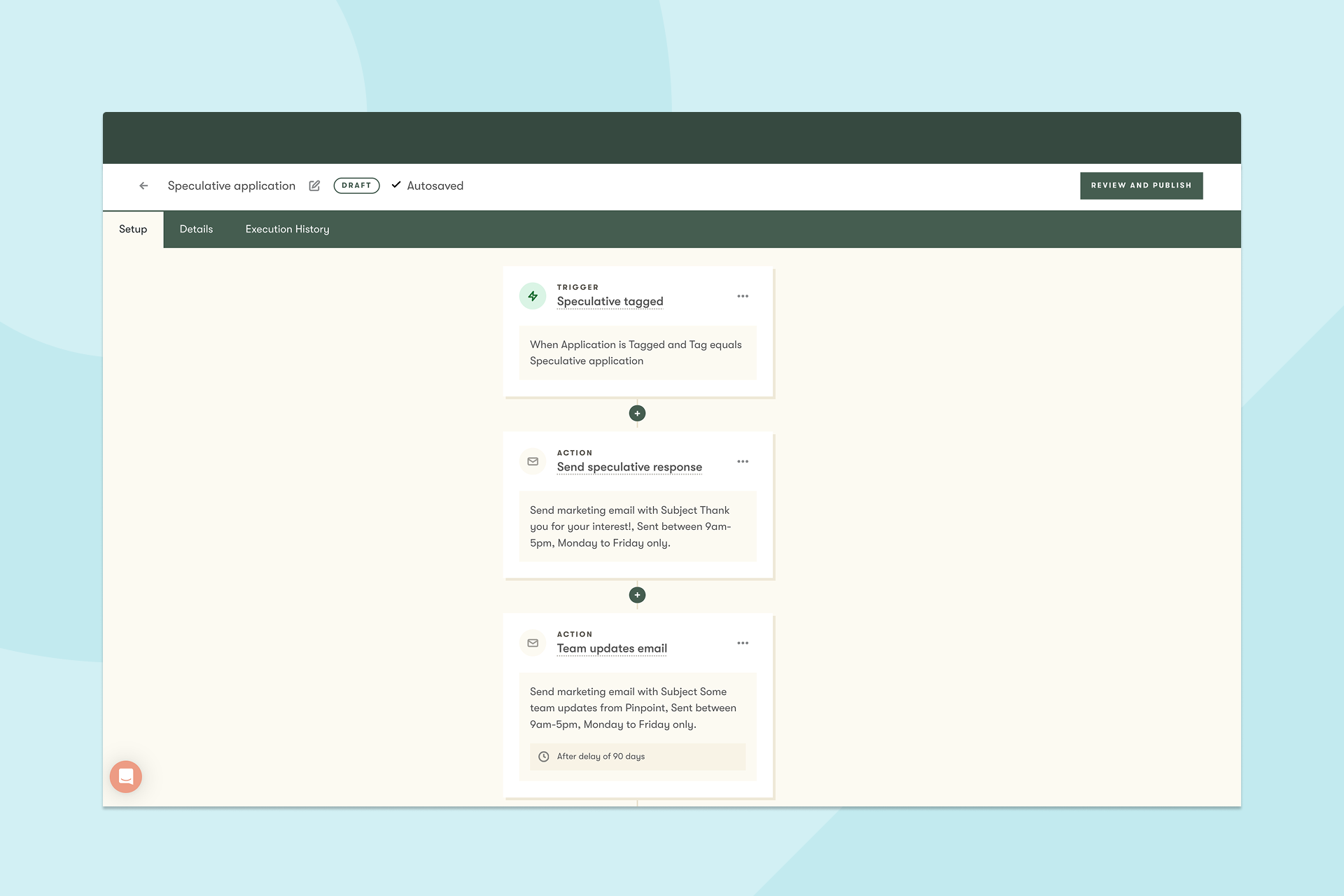The height and width of the screenshot is (896, 1344).
Task: Open options menu for Speculative tagged trigger
Action: tap(743, 296)
